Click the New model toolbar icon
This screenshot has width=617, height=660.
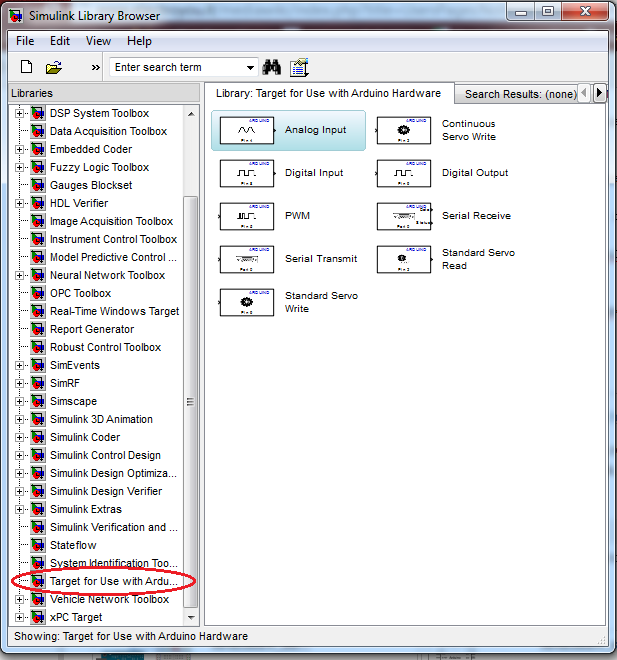[27, 67]
